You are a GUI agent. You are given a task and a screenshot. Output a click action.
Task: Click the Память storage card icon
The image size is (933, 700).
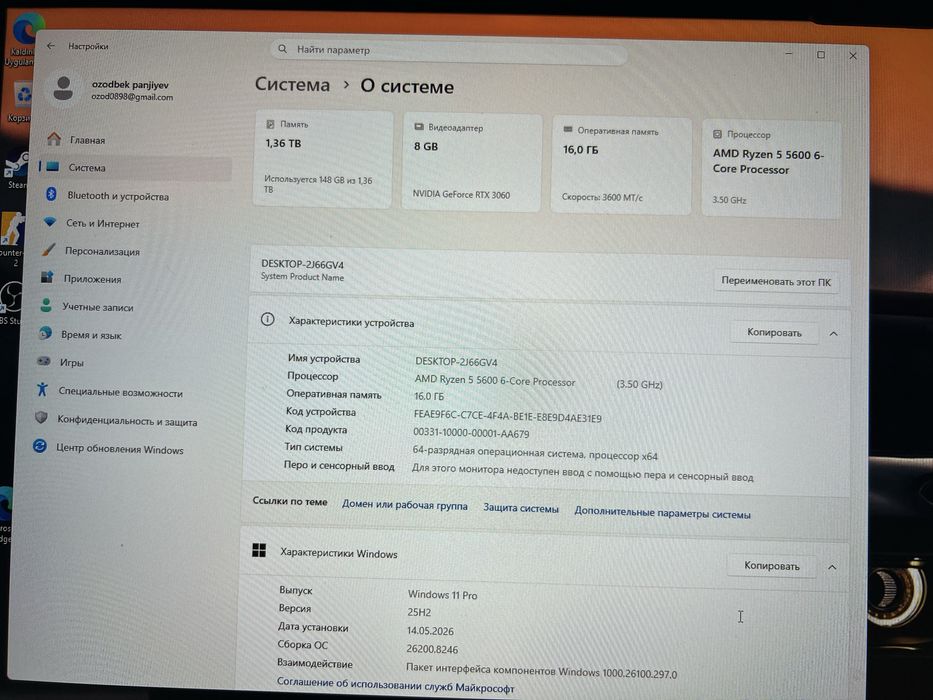point(270,124)
